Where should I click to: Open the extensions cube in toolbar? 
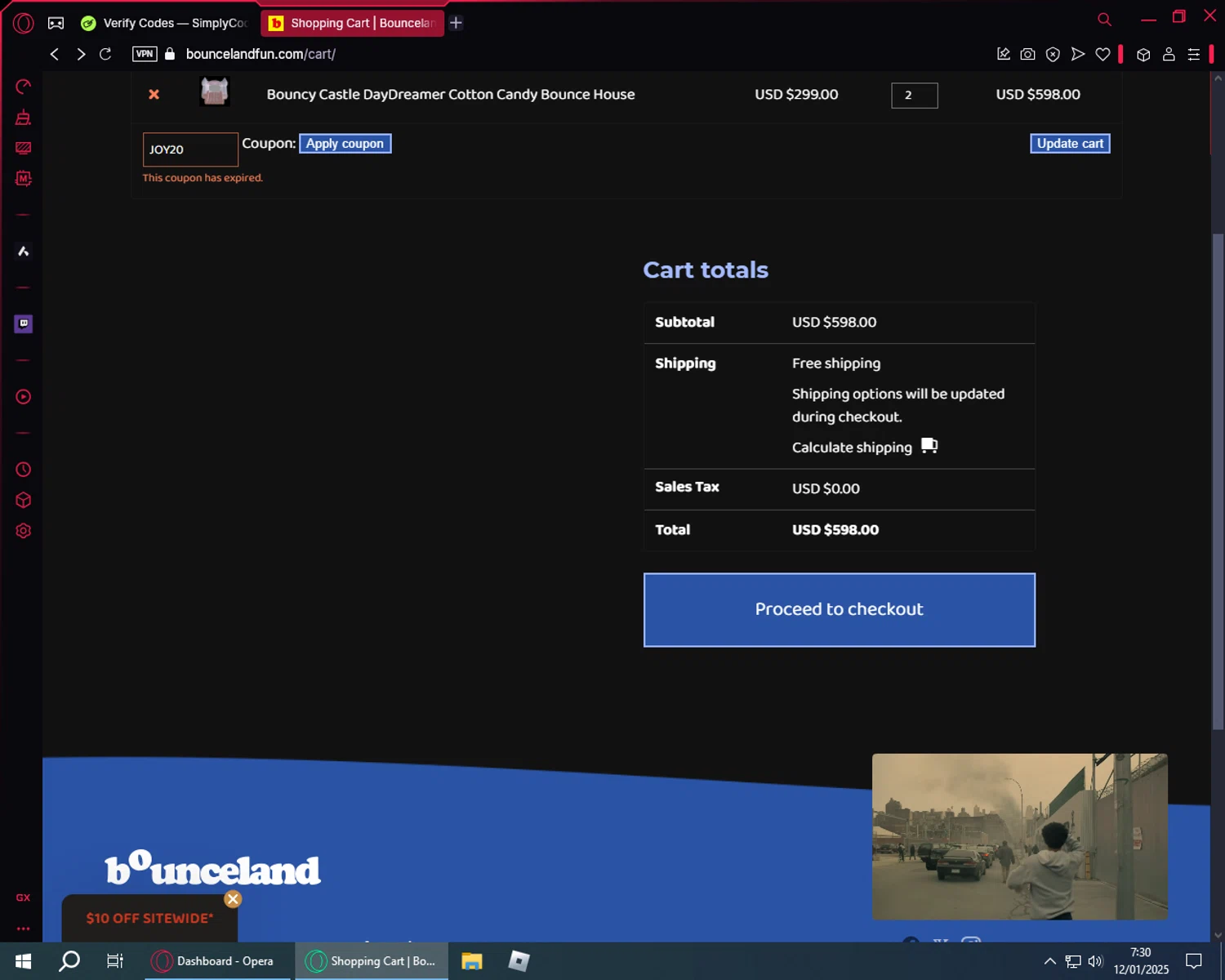1143,54
